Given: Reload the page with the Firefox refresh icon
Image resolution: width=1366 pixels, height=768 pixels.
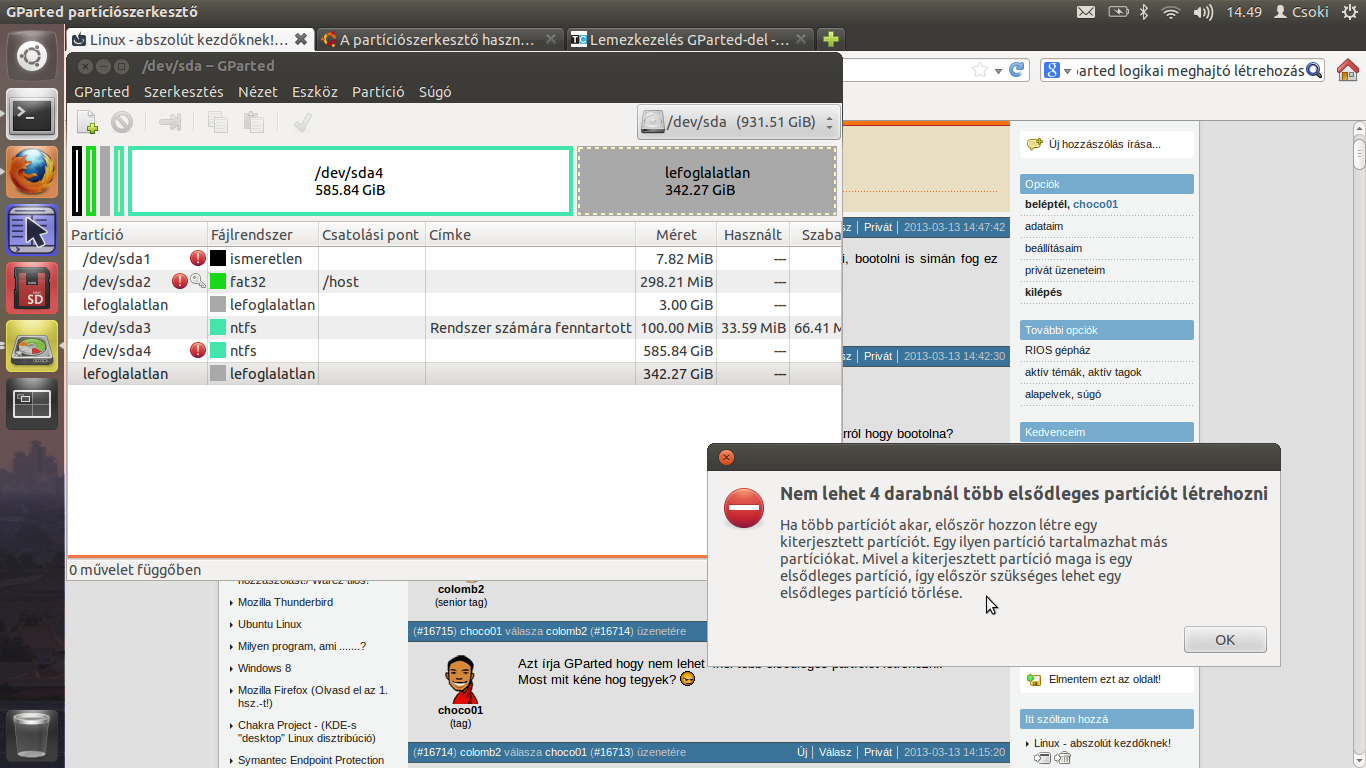Looking at the screenshot, I should [x=1017, y=70].
